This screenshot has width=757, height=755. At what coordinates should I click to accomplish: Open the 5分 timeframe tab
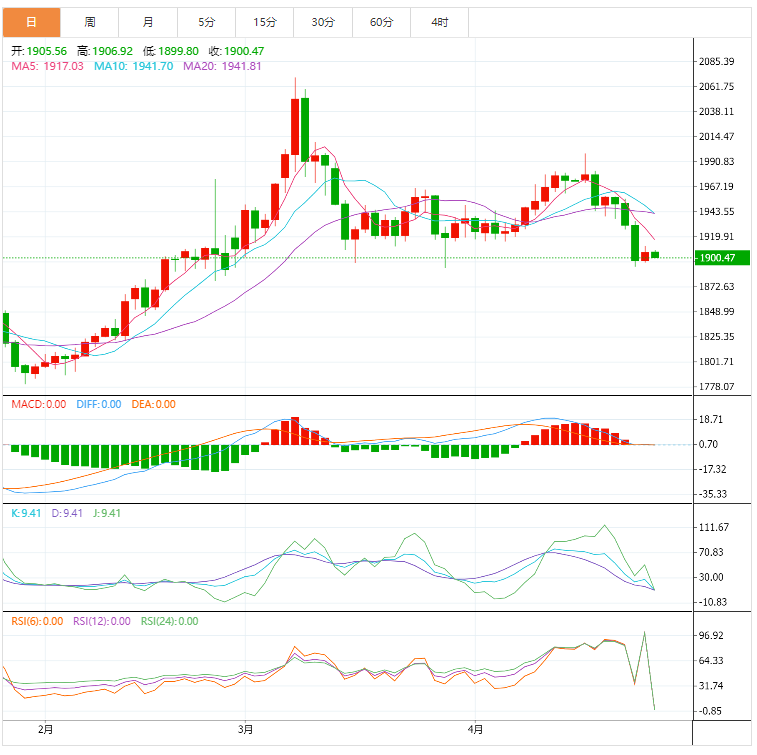point(207,22)
